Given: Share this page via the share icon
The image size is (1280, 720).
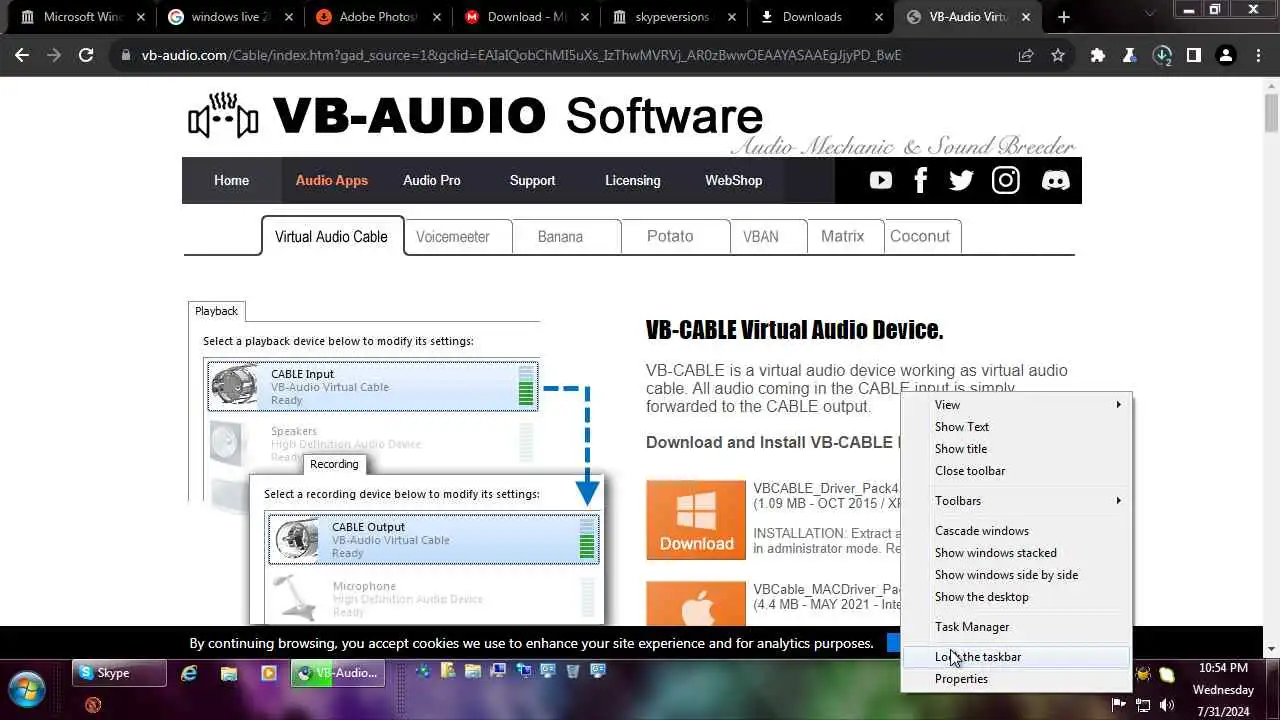Looking at the screenshot, I should tap(1026, 56).
